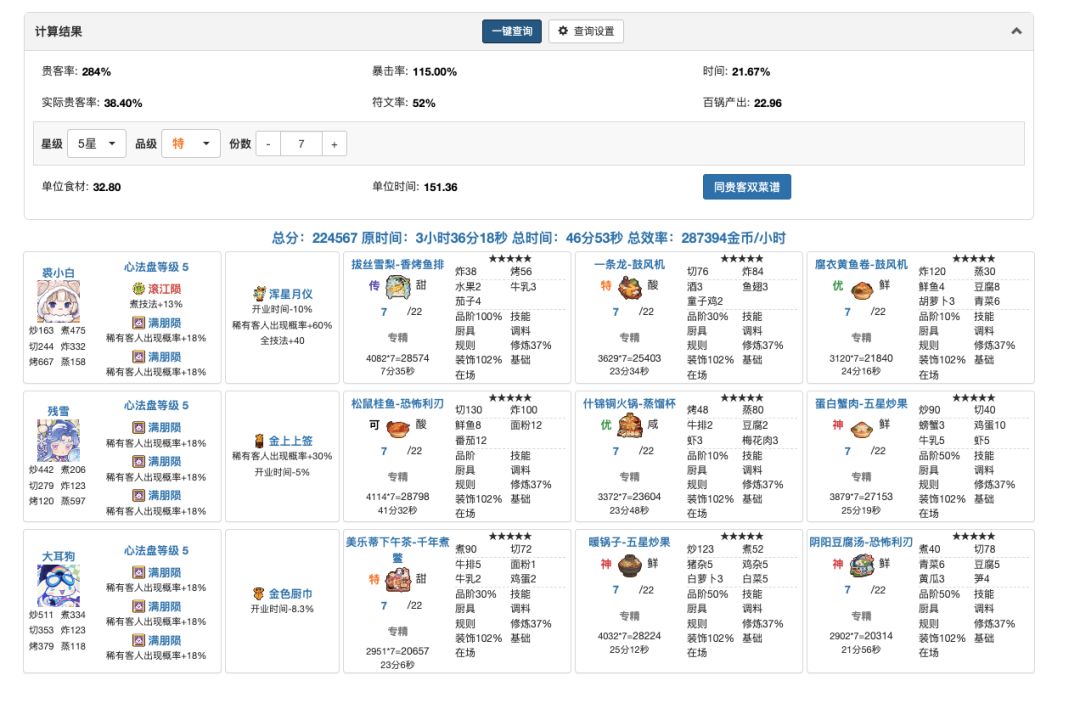The image size is (1080, 703).
Task: Click first 满朋陨 icon under 裘小白
Action: (x=138, y=322)
